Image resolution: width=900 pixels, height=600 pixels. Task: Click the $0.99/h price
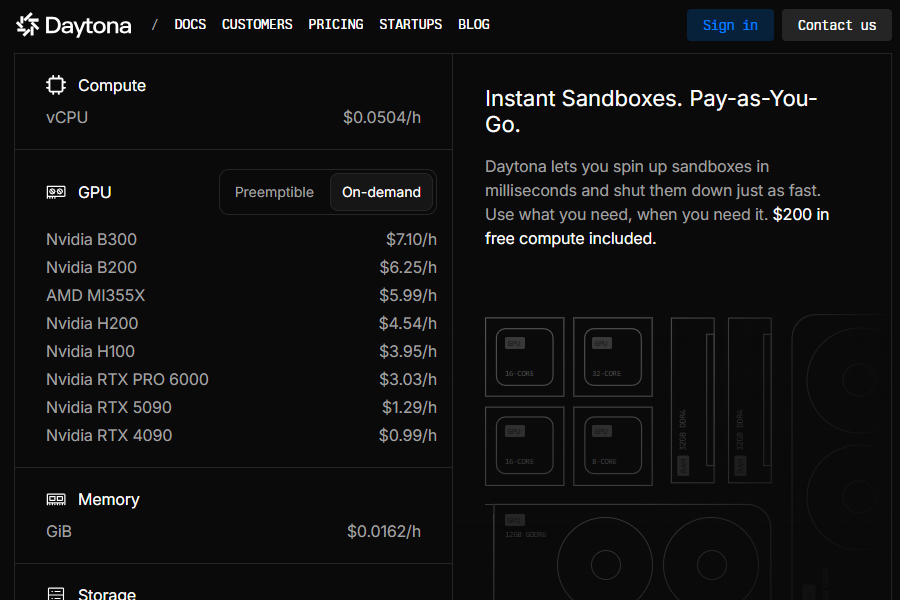pos(408,436)
